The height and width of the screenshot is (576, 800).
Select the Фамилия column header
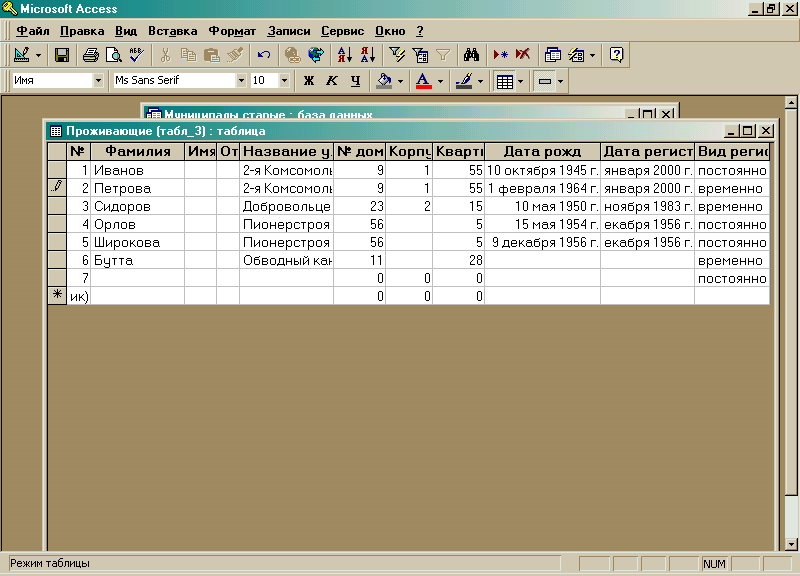coord(138,152)
